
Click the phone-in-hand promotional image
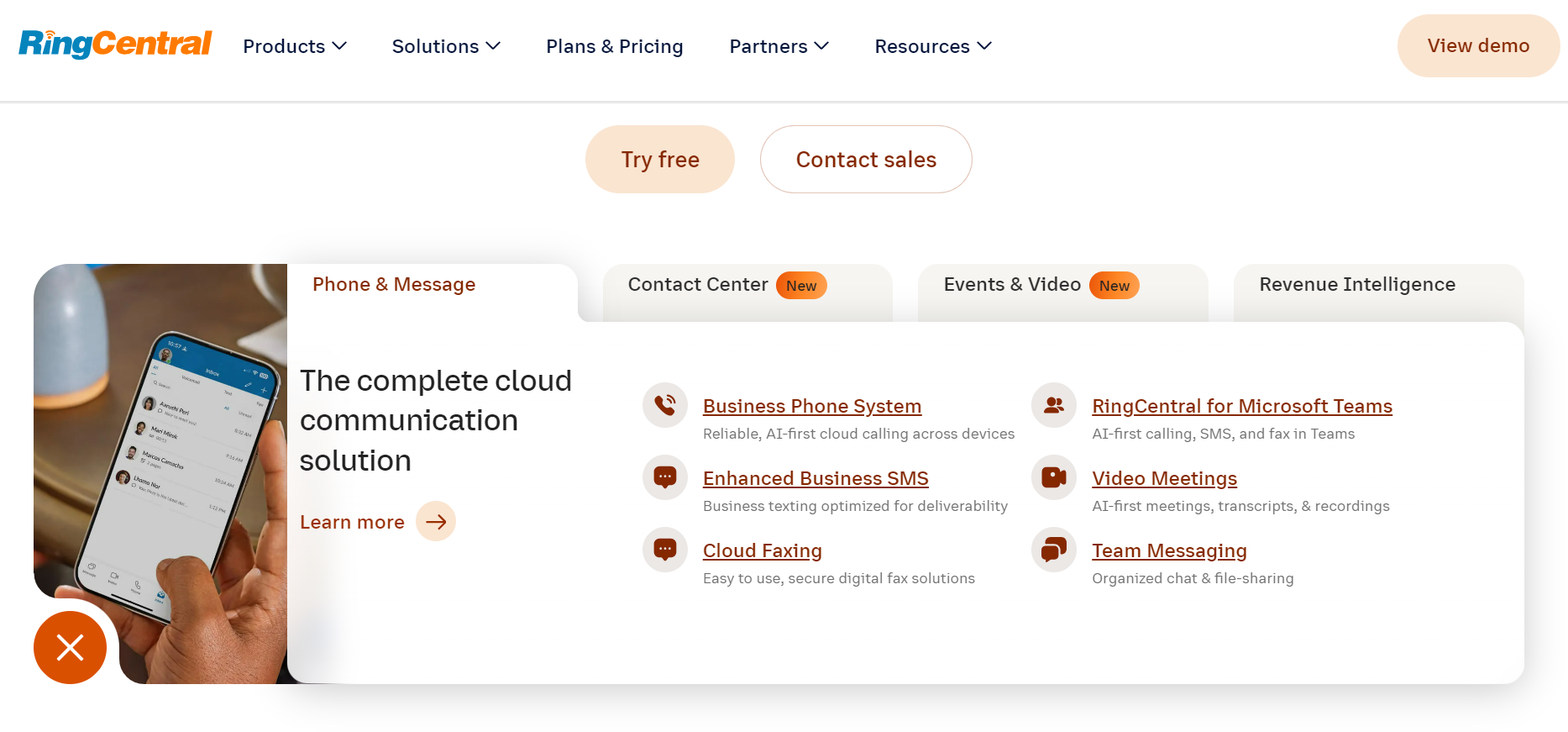pyautogui.click(x=160, y=474)
